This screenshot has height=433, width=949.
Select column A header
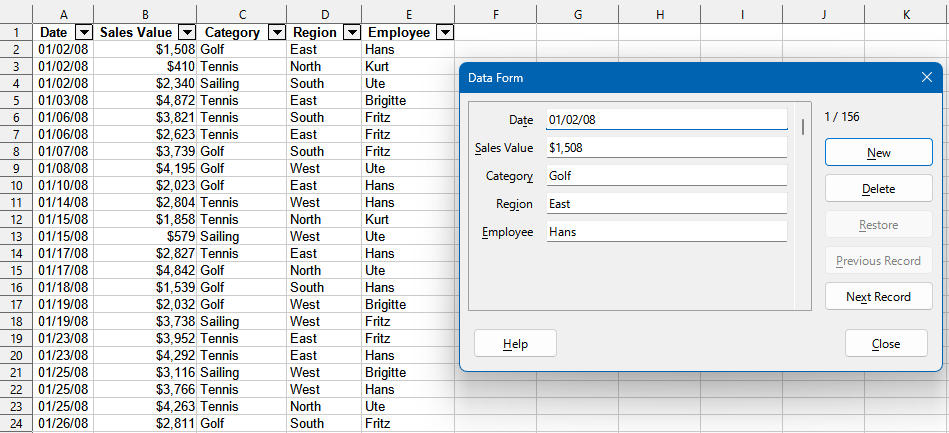(63, 15)
